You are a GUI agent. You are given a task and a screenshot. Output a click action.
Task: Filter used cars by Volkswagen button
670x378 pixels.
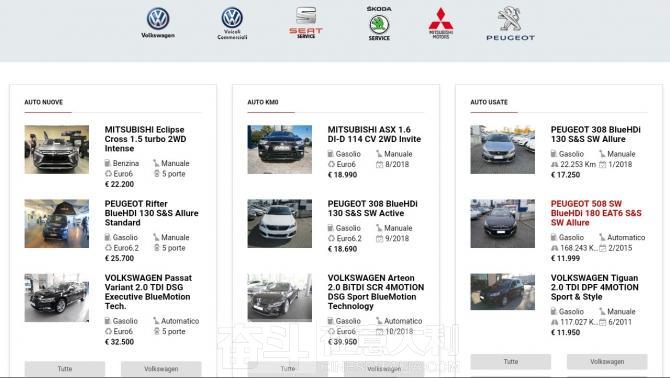(x=607, y=361)
